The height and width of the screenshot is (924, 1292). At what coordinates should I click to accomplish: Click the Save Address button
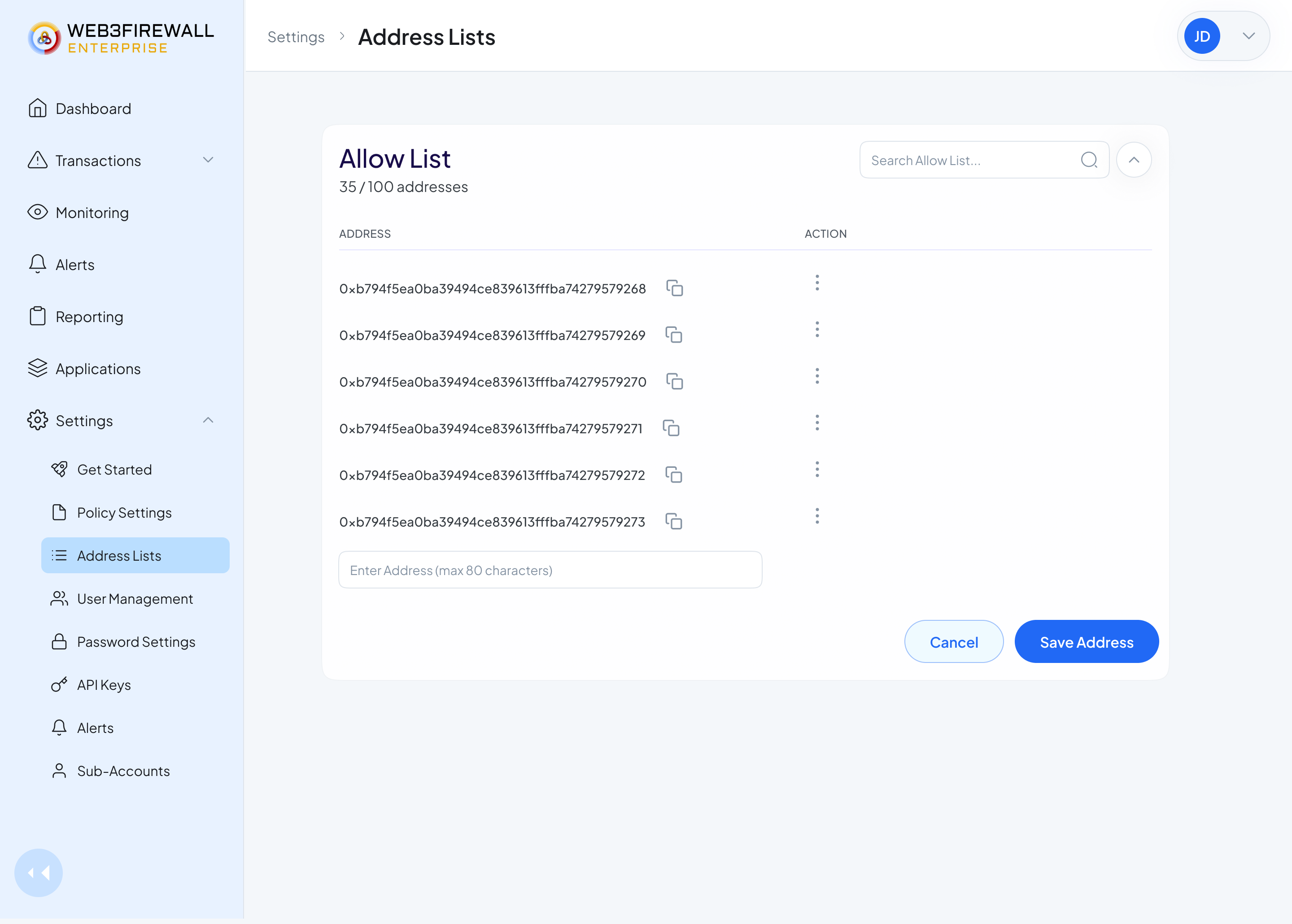point(1087,642)
